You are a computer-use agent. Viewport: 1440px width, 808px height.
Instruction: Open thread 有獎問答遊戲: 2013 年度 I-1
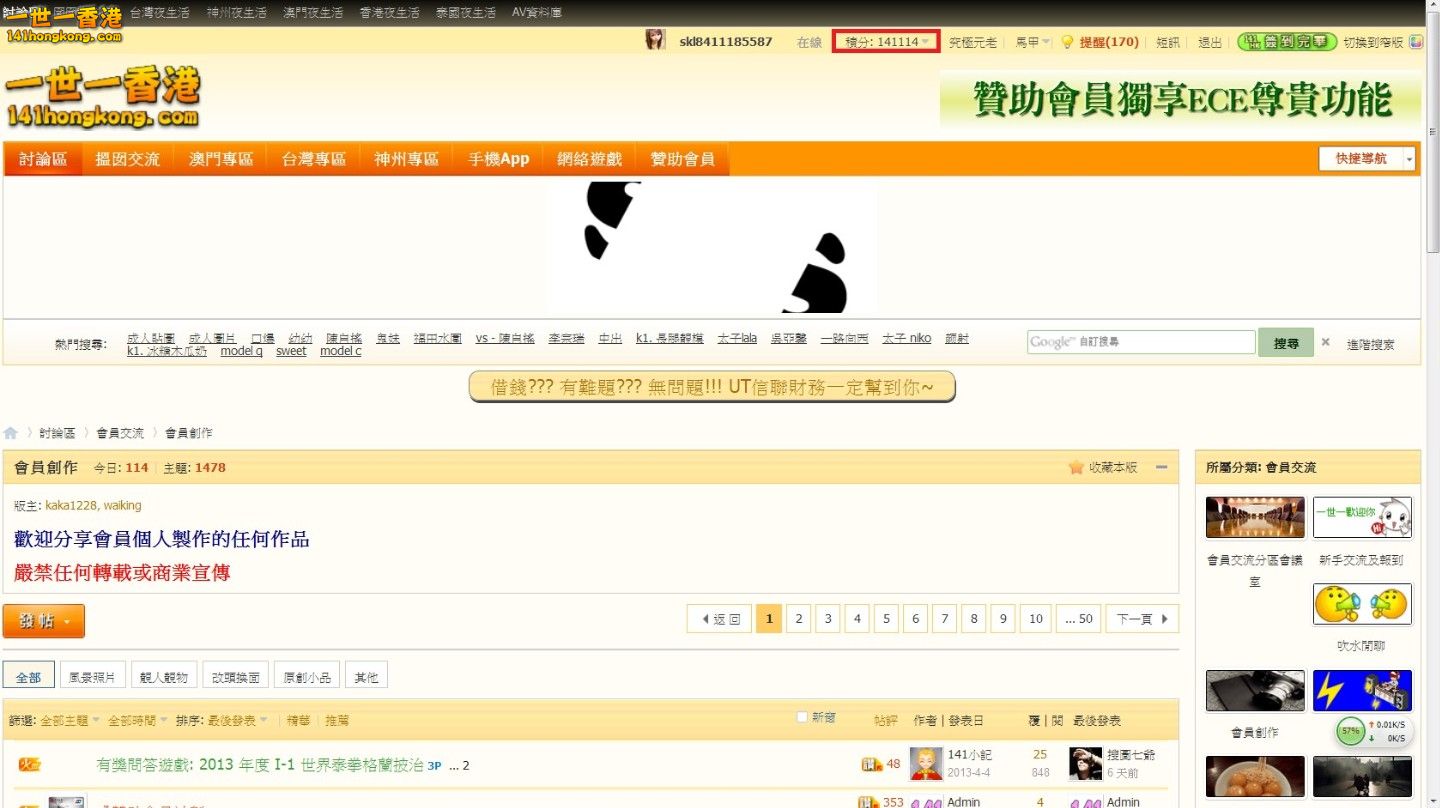click(x=260, y=765)
